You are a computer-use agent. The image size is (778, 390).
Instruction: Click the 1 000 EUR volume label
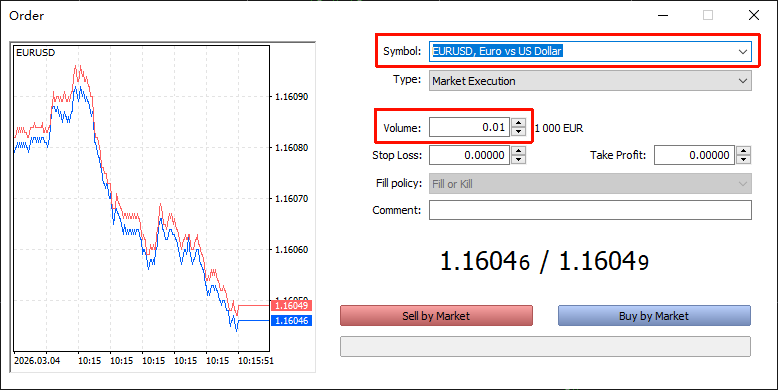pos(559,129)
